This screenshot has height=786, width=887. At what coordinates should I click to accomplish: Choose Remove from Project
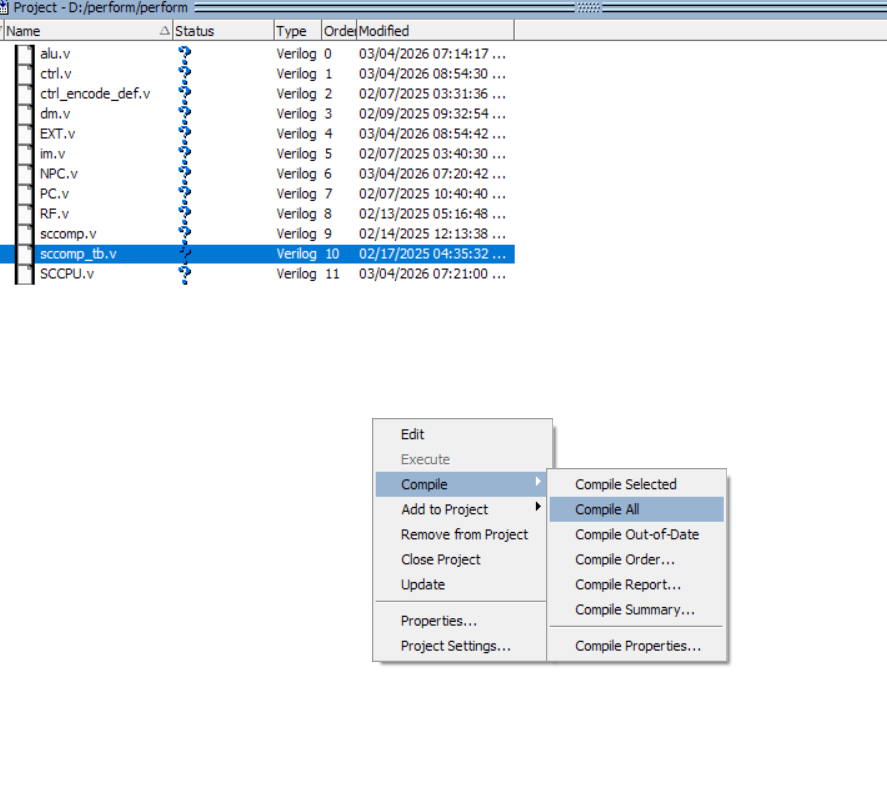[x=464, y=534]
